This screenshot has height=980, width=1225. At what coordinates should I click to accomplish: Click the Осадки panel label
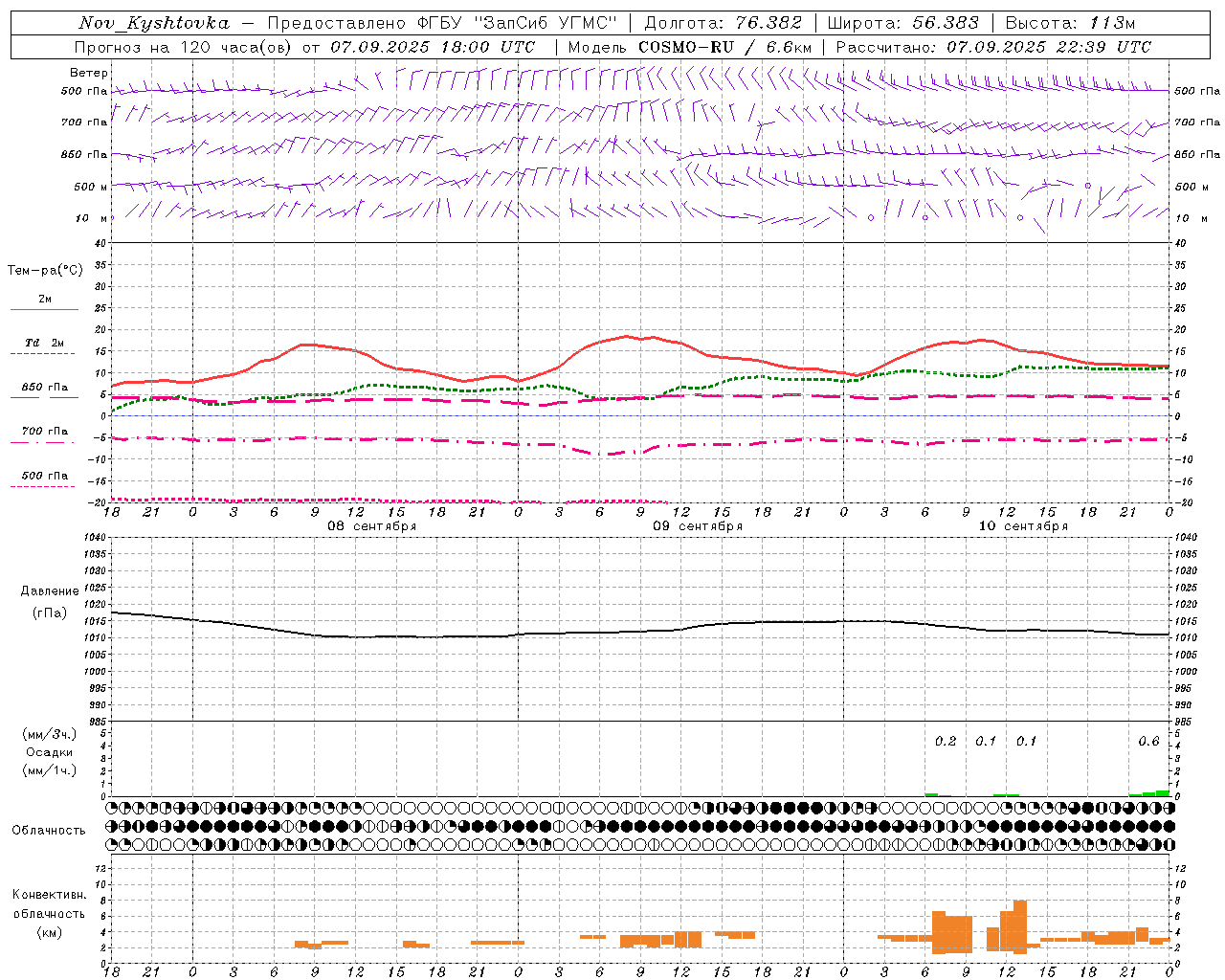click(50, 752)
